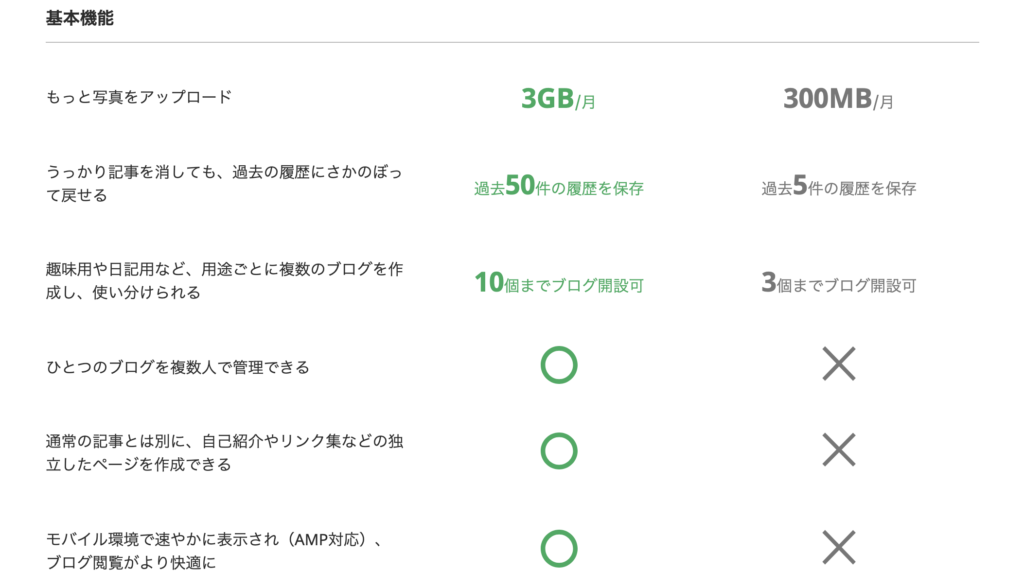1024x588 pixels.
Task: Click the green 10個までブログ開設可 text
Action: tap(558, 284)
